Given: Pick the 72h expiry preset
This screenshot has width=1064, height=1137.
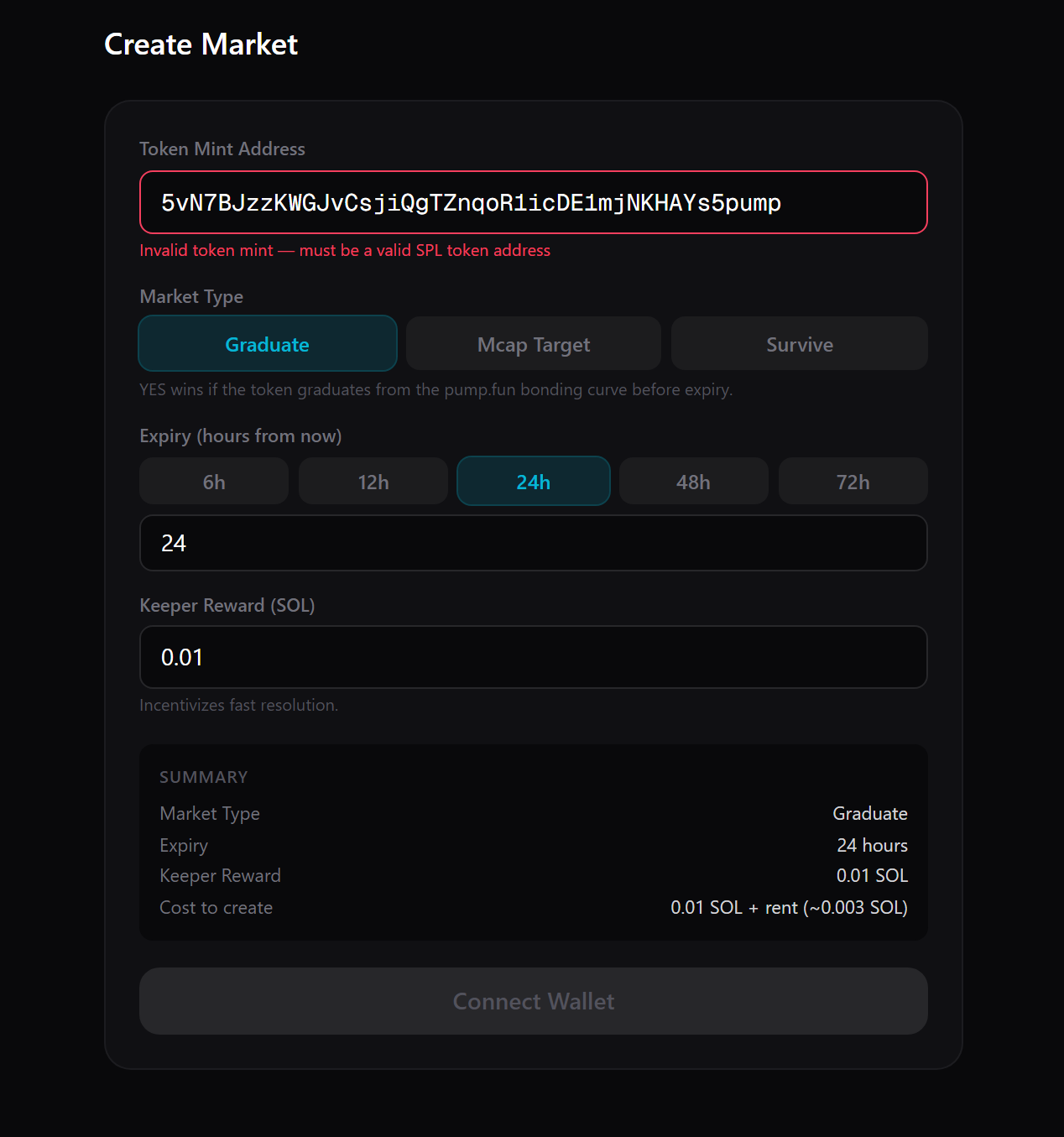Looking at the screenshot, I should 853,481.
